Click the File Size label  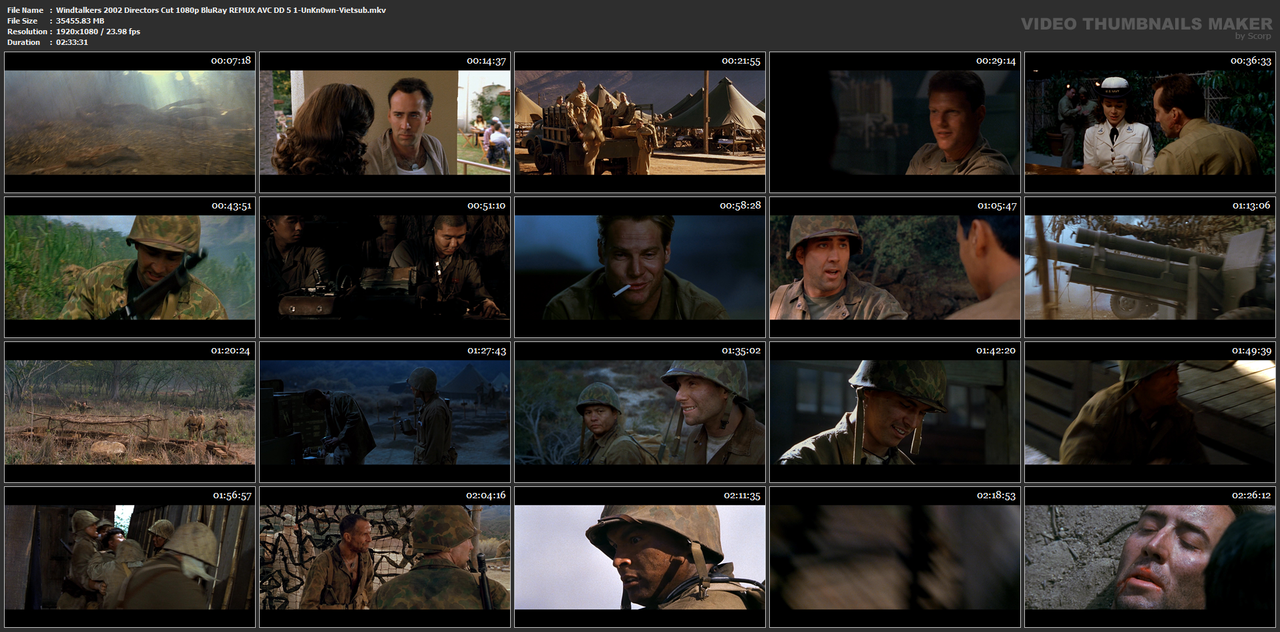point(22,21)
